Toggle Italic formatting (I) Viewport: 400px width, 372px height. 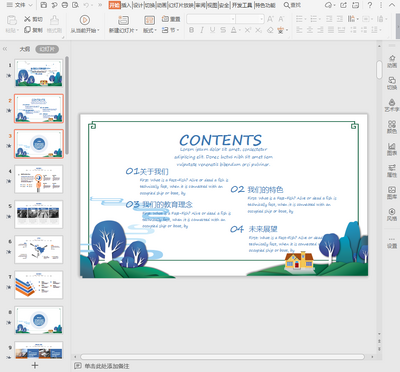coord(202,30)
